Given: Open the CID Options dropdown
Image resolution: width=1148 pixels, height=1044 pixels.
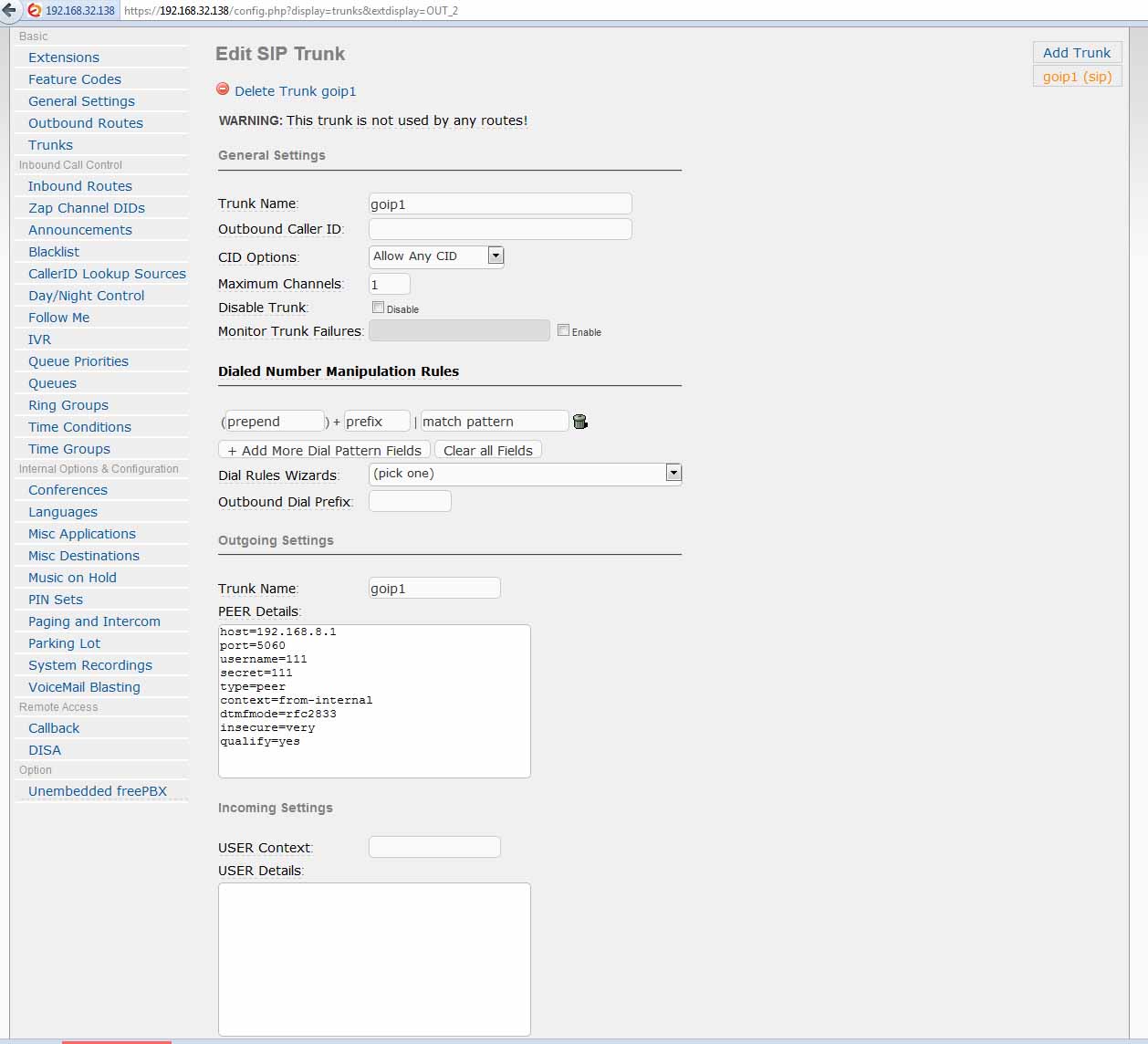Looking at the screenshot, I should pyautogui.click(x=496, y=256).
